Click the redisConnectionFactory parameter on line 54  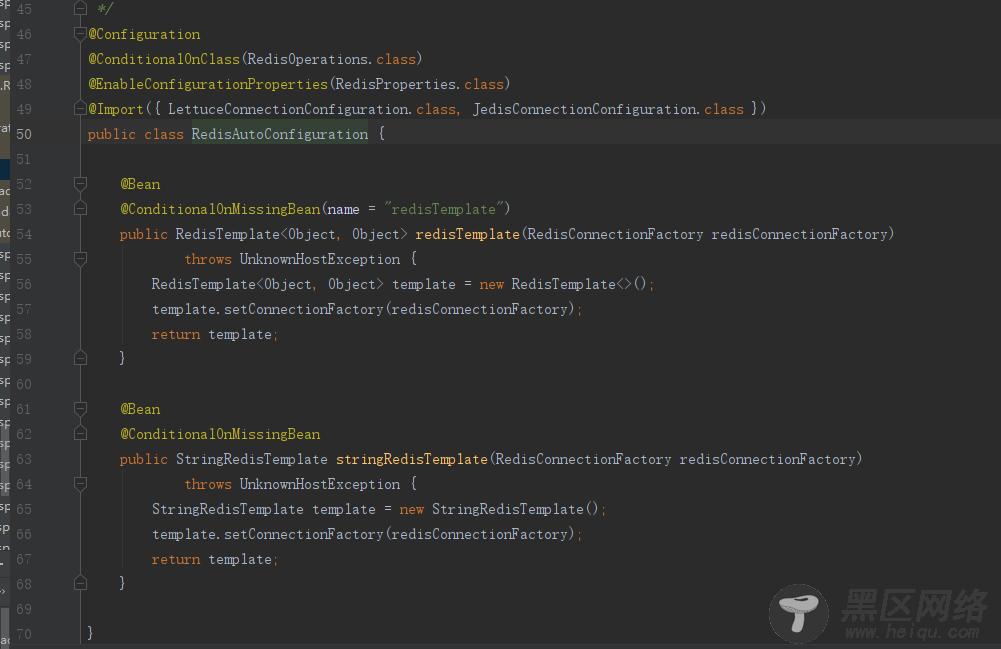click(x=799, y=234)
